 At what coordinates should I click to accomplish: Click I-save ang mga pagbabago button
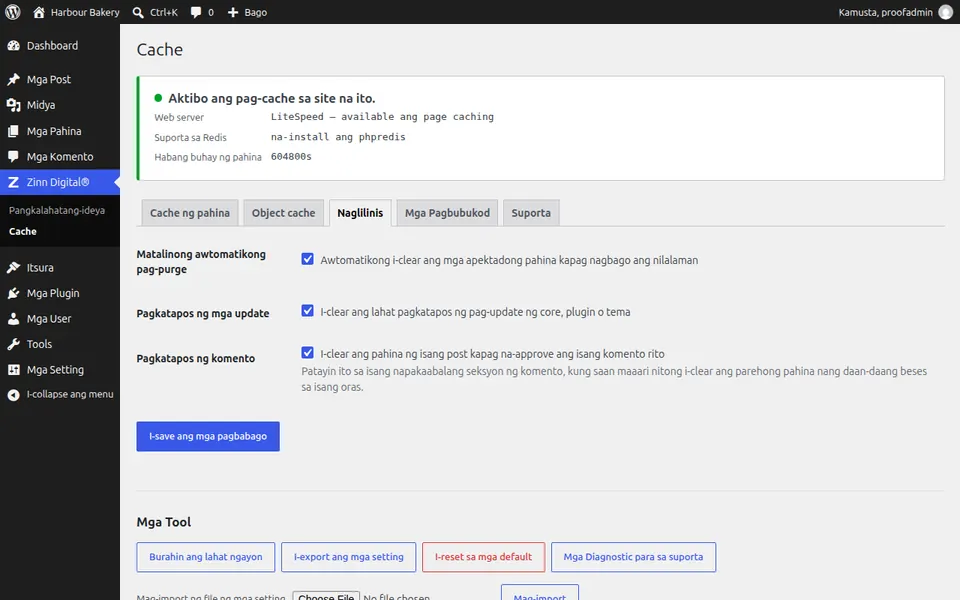208,437
